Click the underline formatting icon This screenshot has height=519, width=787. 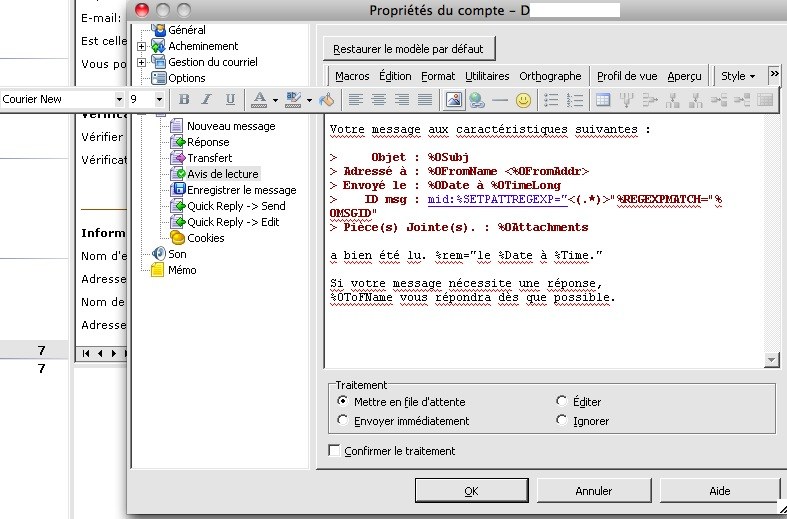coord(230,99)
